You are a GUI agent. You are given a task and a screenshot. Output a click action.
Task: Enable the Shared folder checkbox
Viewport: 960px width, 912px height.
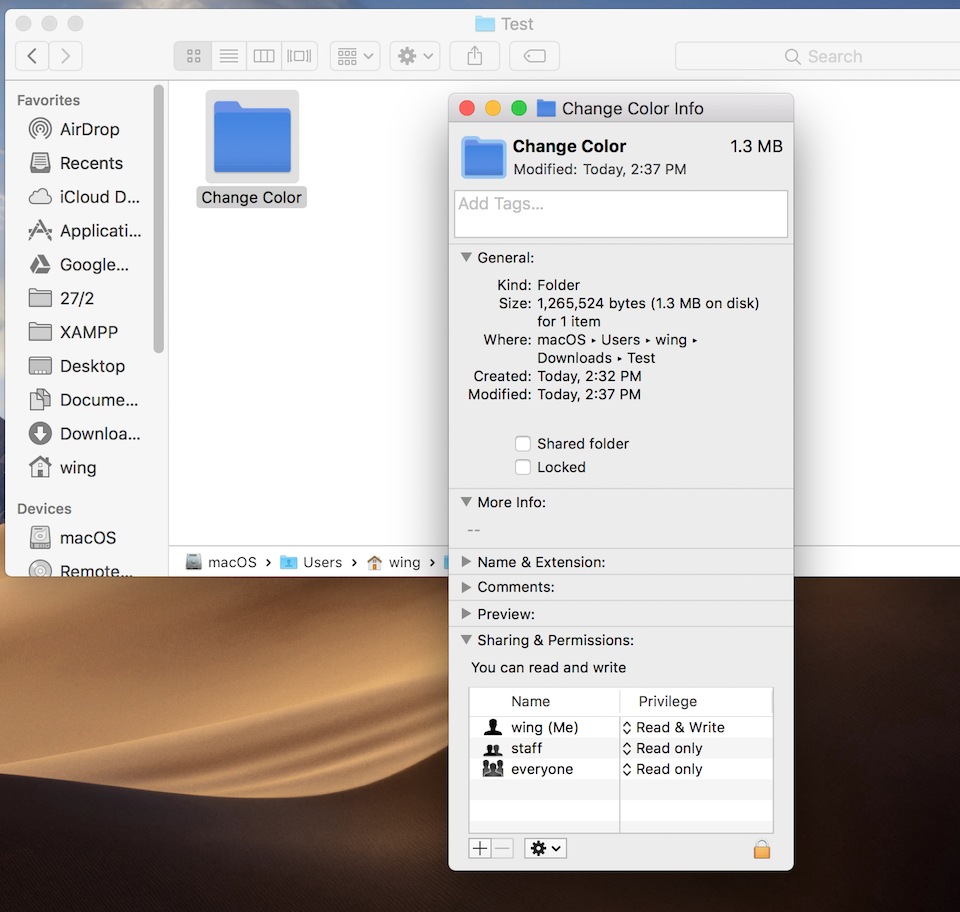(x=522, y=443)
